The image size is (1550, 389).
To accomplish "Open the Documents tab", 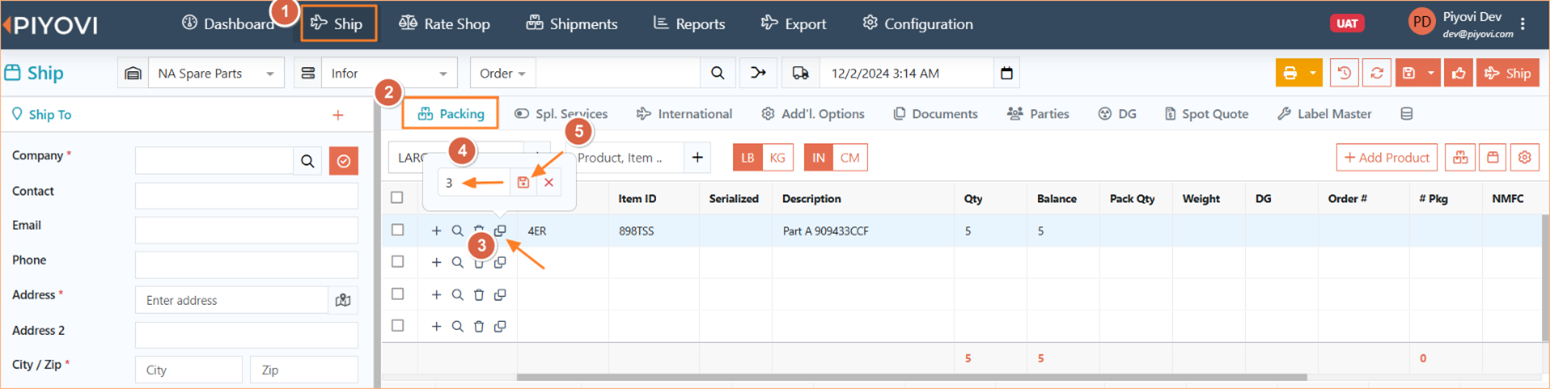I will 935,114.
